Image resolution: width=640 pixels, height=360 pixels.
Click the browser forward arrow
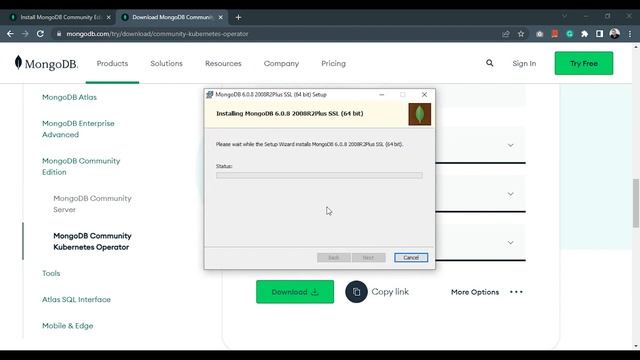click(x=25, y=34)
